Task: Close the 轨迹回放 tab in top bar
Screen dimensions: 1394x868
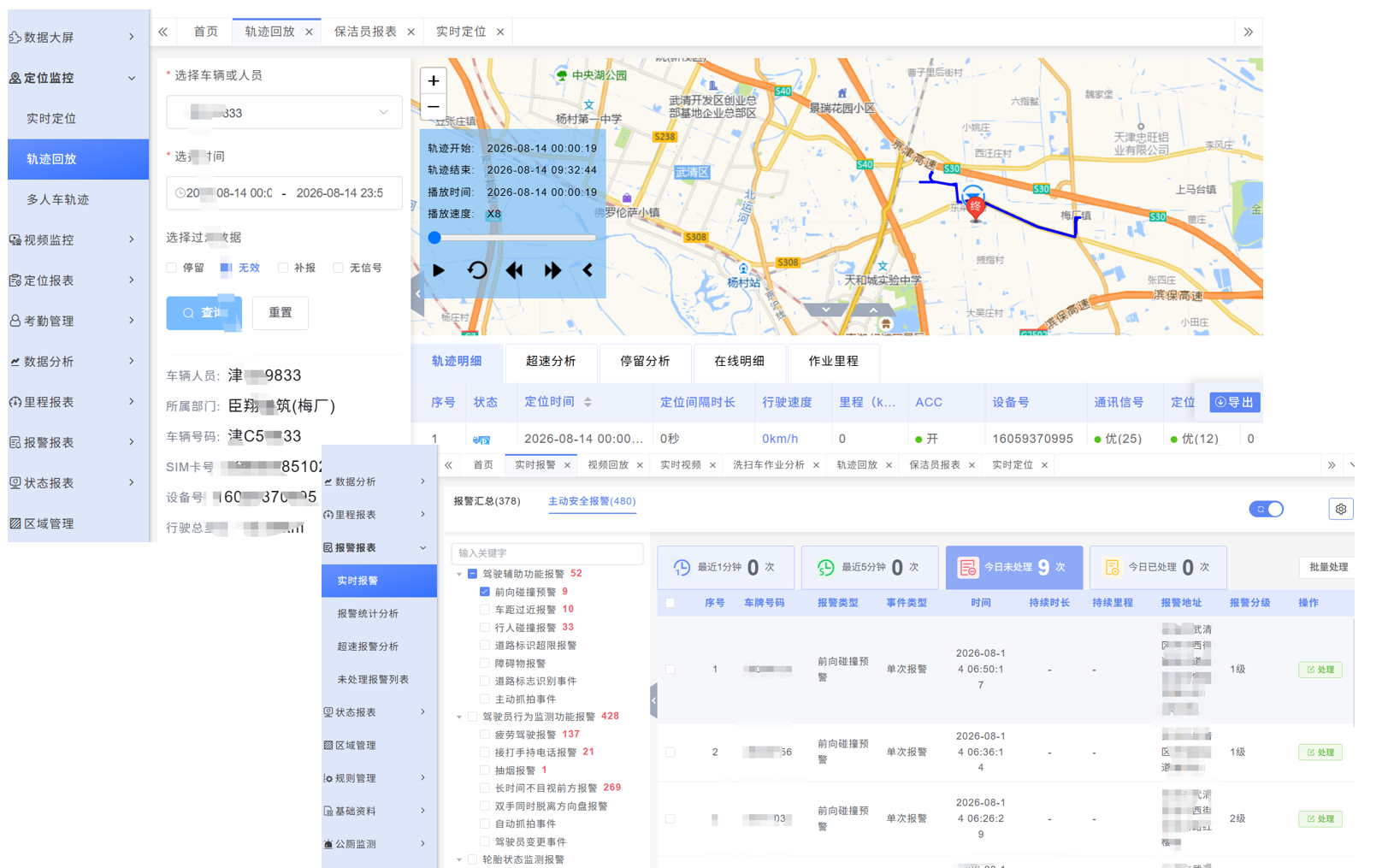Action: click(x=309, y=32)
